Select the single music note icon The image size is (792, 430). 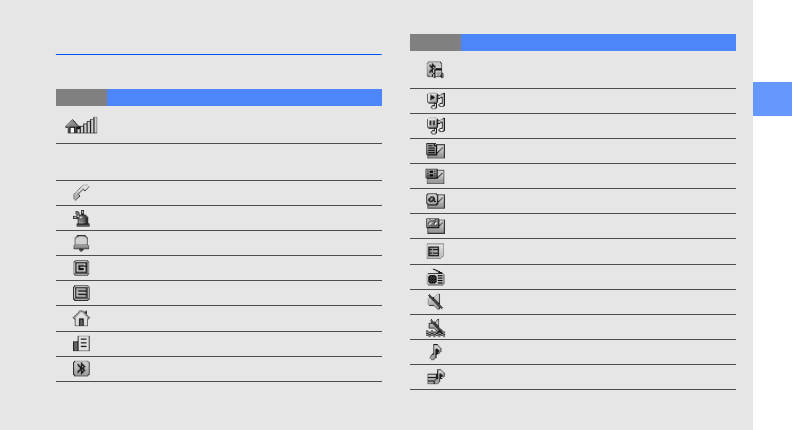click(435, 352)
